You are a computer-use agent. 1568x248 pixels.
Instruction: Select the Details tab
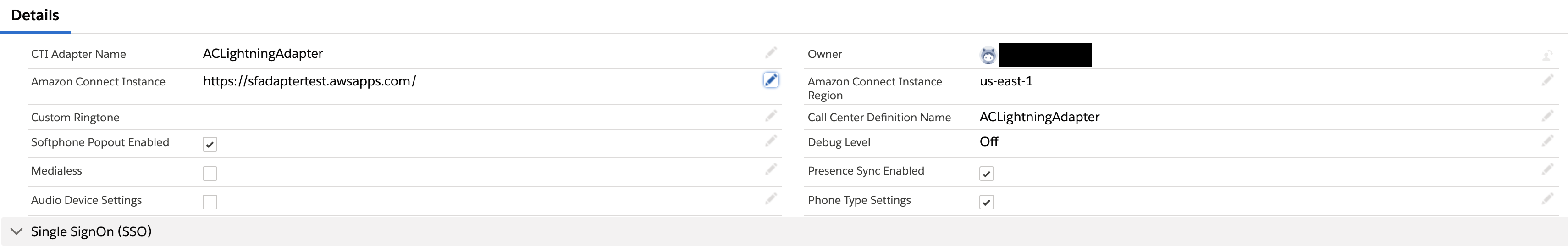point(35,16)
